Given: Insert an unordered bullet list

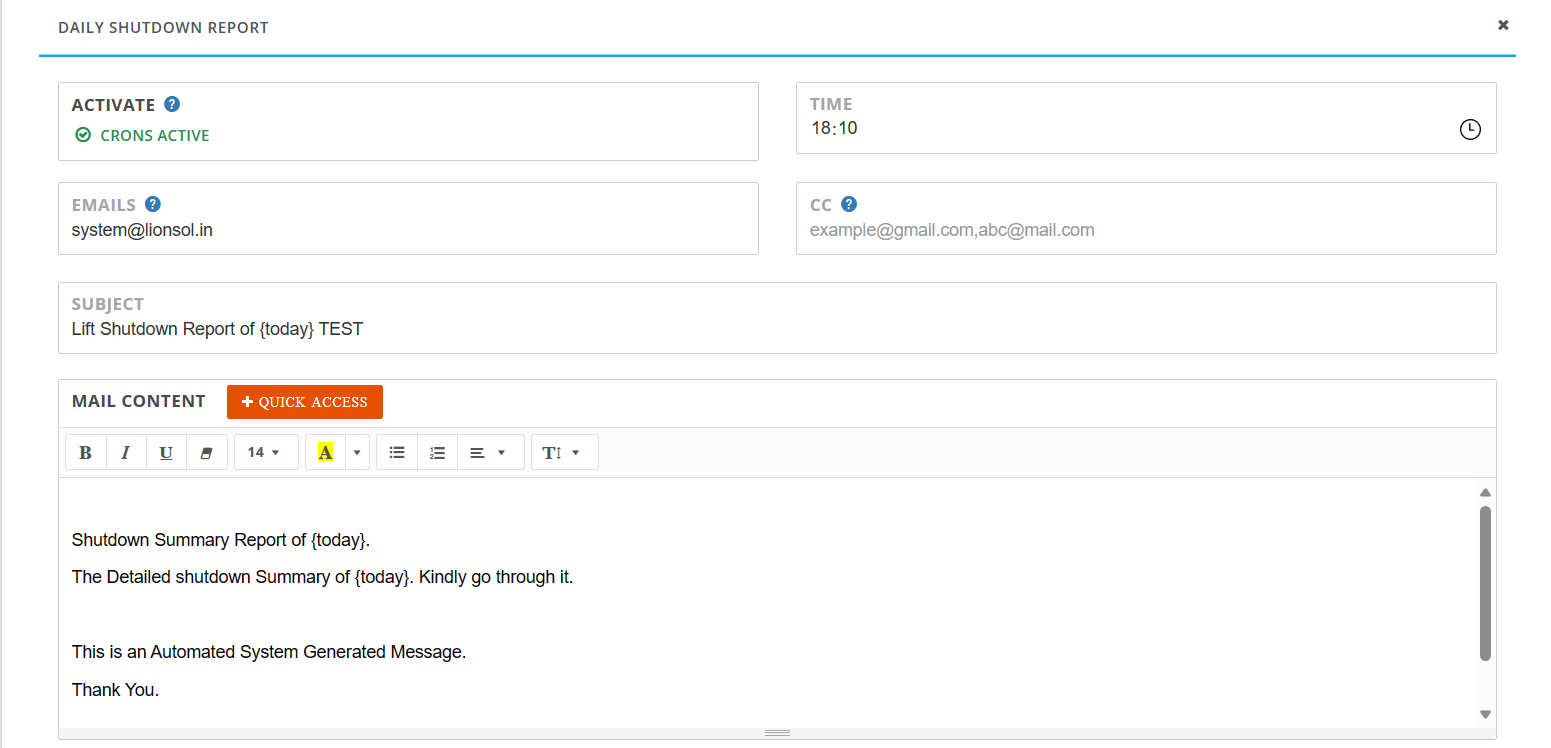Looking at the screenshot, I should pos(397,453).
